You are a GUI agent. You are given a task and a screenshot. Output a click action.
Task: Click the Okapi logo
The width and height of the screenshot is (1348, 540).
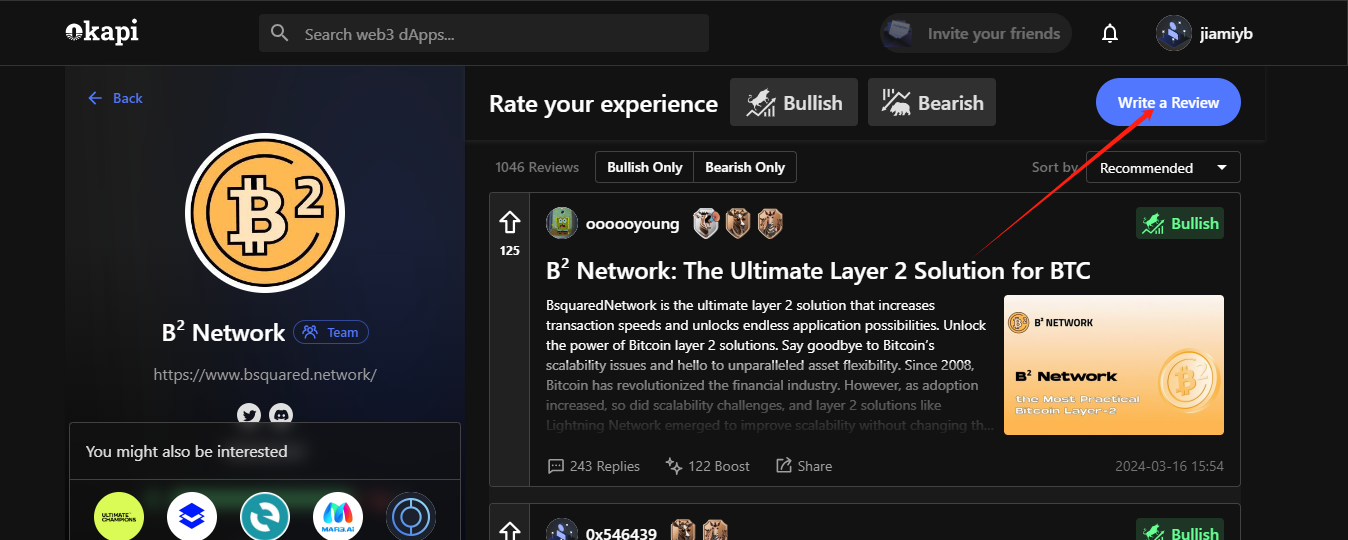point(102,32)
